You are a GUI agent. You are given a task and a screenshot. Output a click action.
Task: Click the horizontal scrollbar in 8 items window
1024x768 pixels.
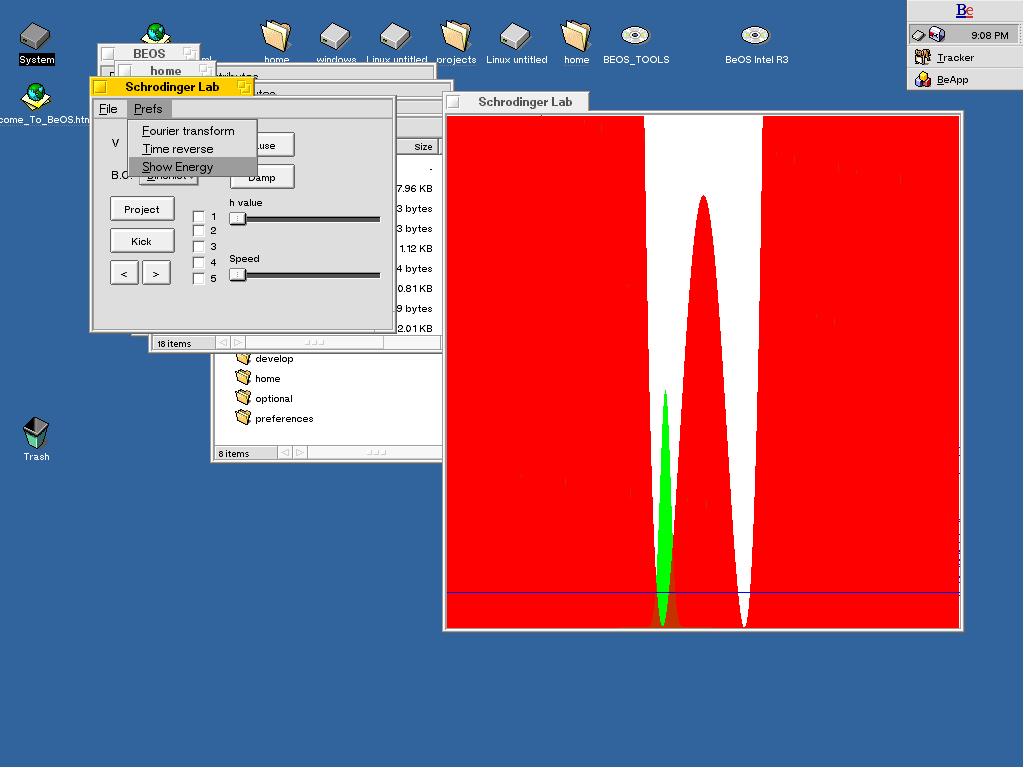[x=375, y=453]
